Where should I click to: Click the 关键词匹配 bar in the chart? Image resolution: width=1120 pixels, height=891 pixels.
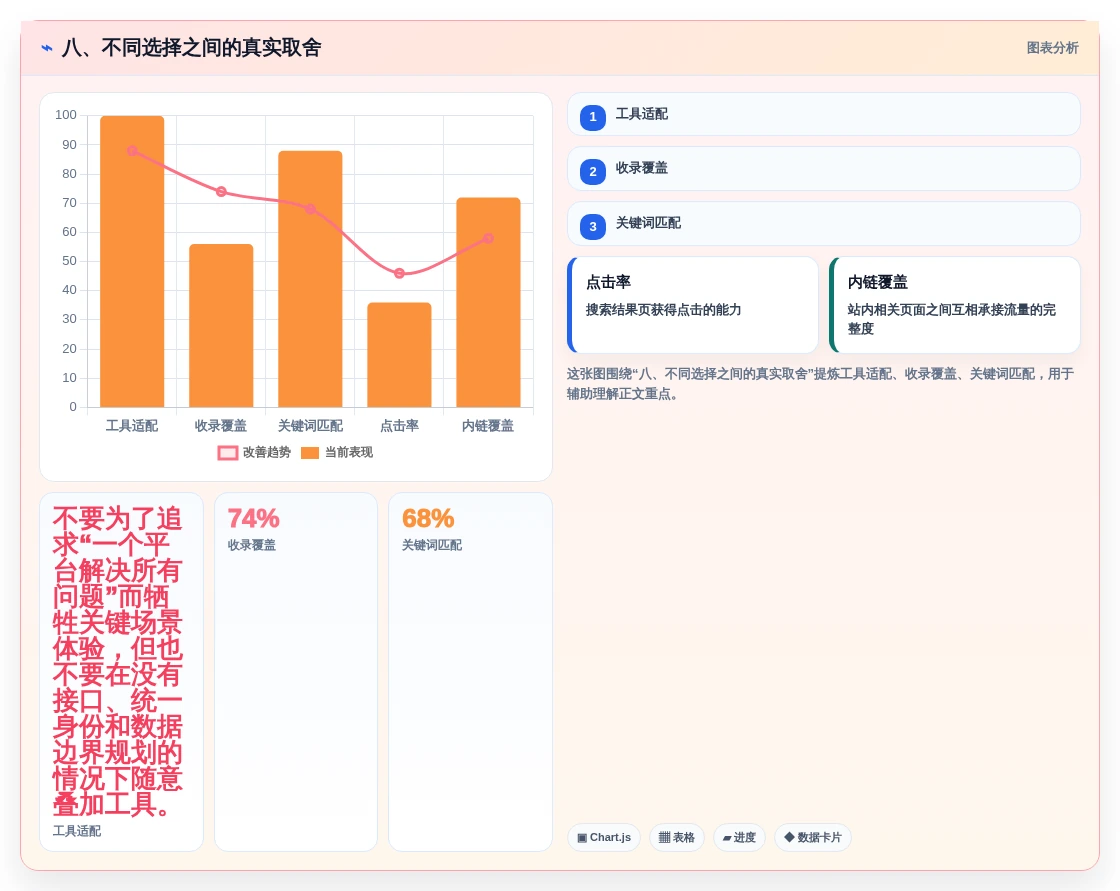(x=310, y=279)
